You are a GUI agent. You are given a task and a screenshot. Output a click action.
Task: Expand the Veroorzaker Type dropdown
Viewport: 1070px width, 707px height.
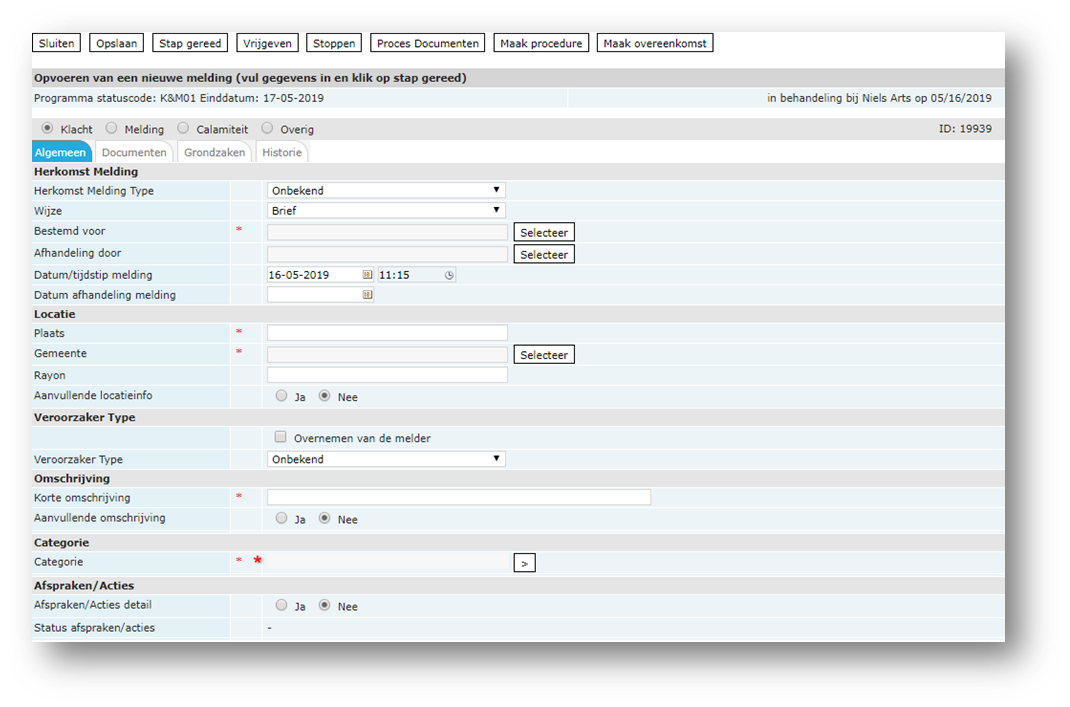(x=386, y=459)
